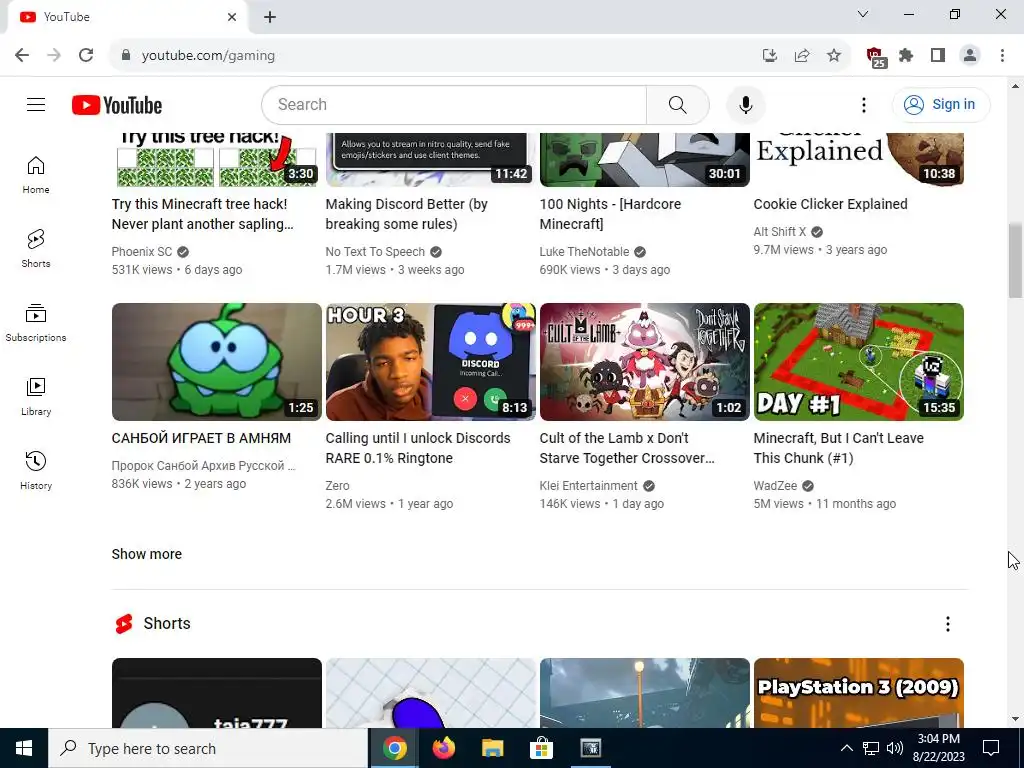Open Chrome profile avatar icon
The height and width of the screenshot is (768, 1024).
tap(970, 56)
